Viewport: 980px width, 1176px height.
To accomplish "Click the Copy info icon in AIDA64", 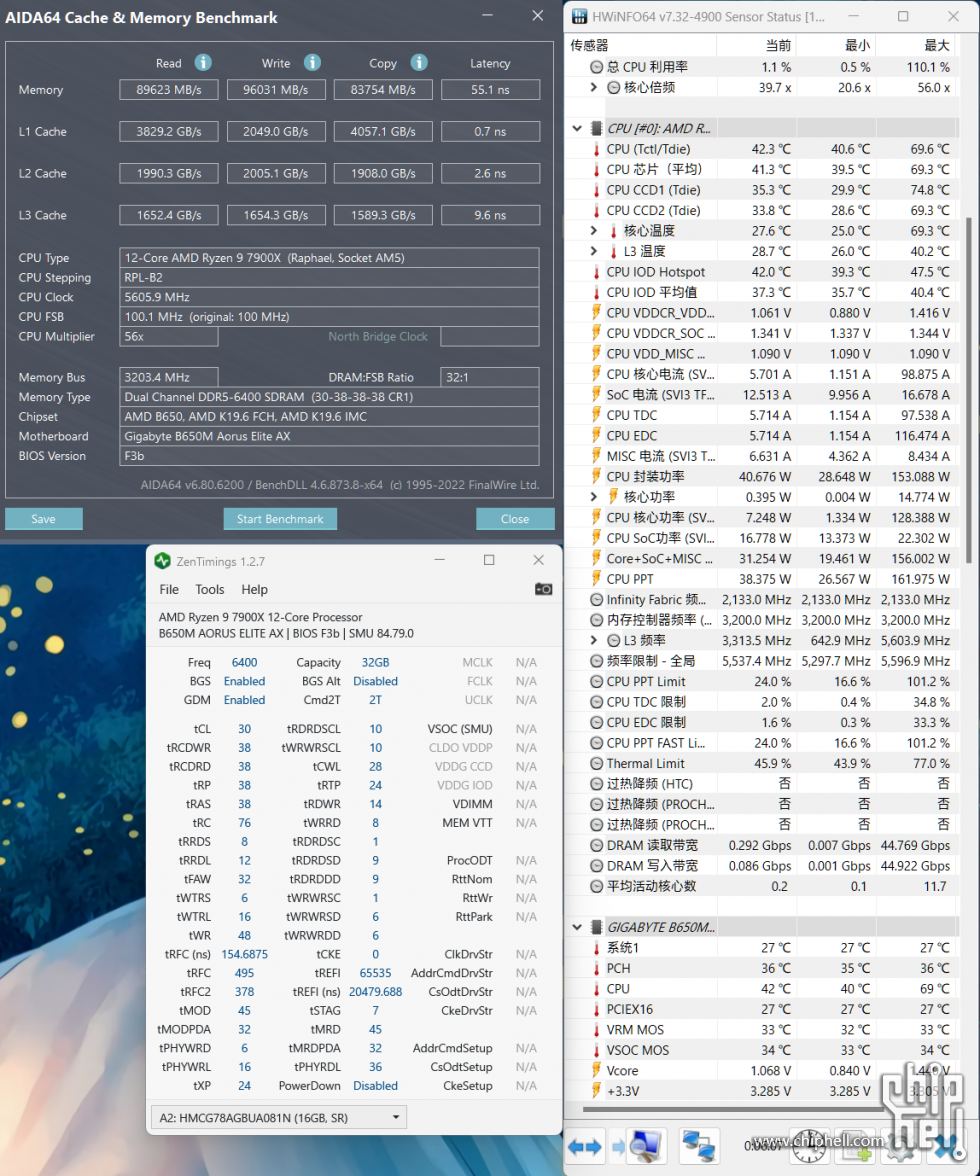I will 419,63.
